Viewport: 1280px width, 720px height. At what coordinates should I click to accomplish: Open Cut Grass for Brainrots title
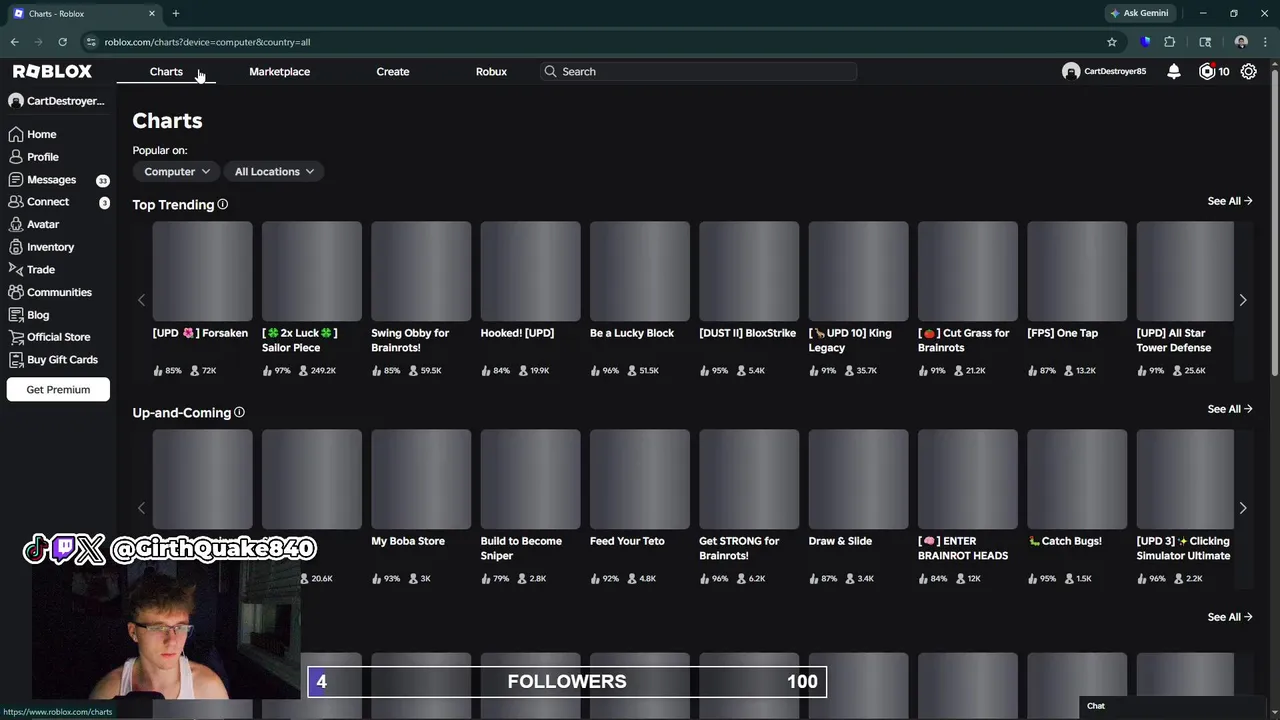(x=964, y=340)
